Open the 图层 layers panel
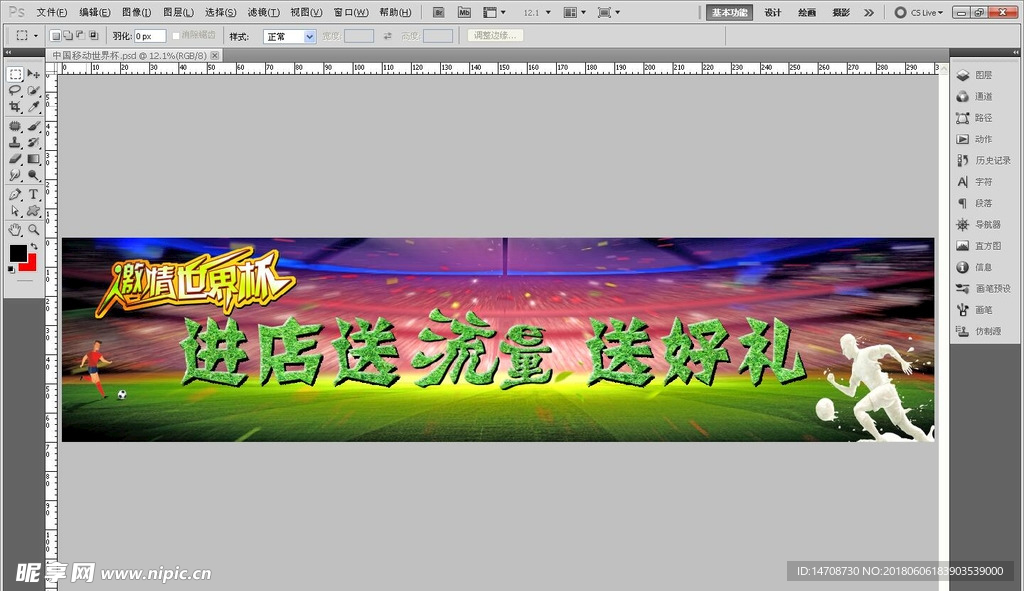This screenshot has width=1024, height=591. click(x=974, y=75)
